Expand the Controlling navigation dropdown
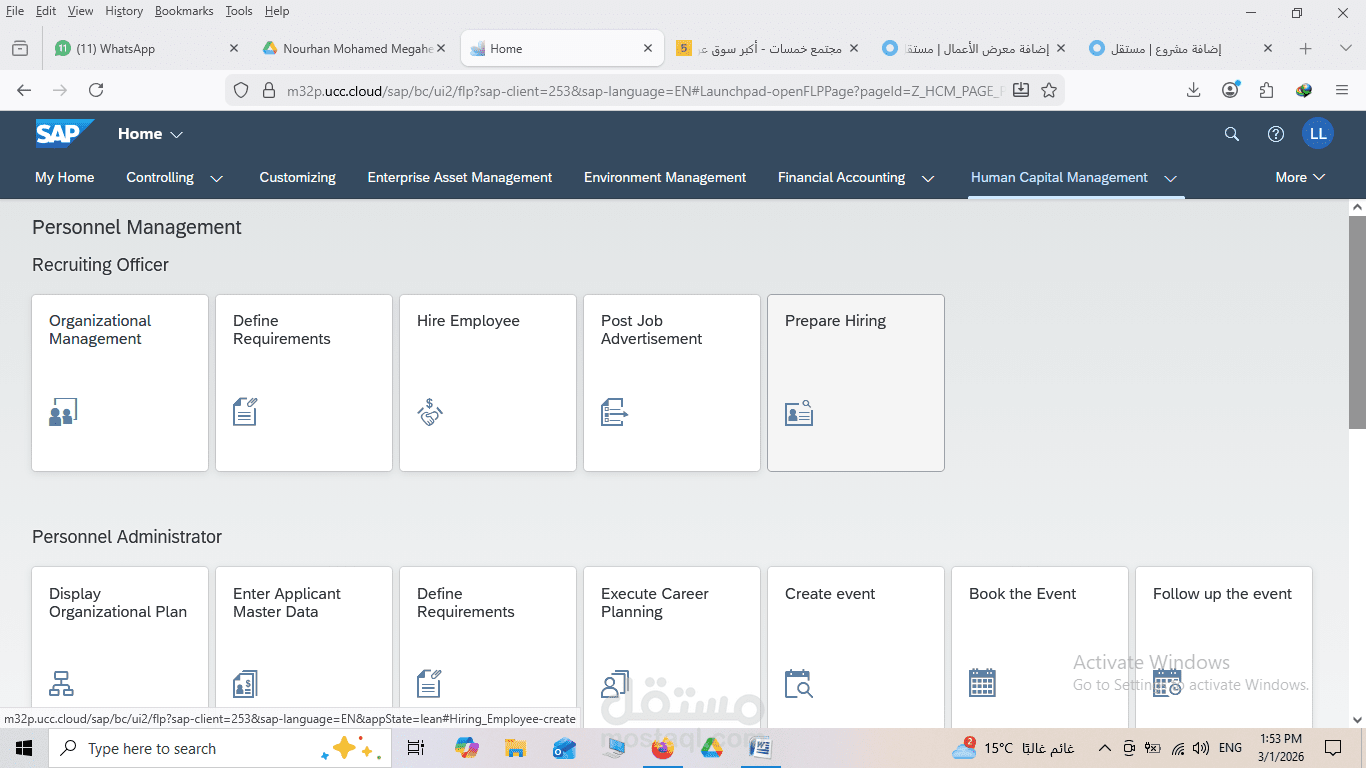1366x768 pixels. (217, 177)
